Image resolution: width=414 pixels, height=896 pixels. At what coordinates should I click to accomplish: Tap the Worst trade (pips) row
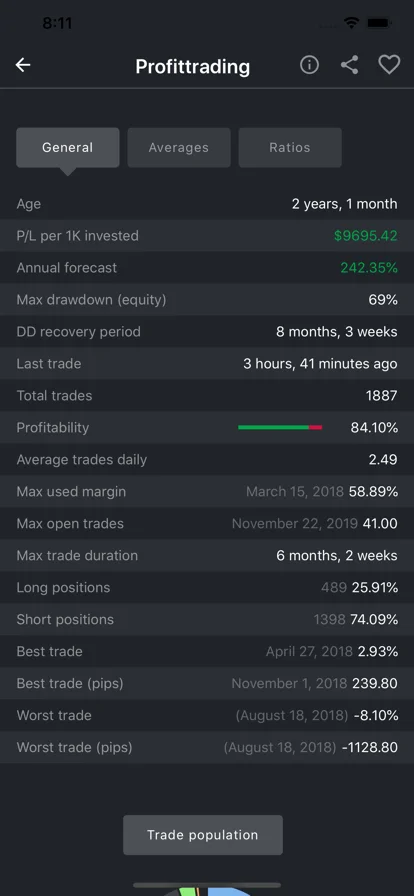pos(207,747)
